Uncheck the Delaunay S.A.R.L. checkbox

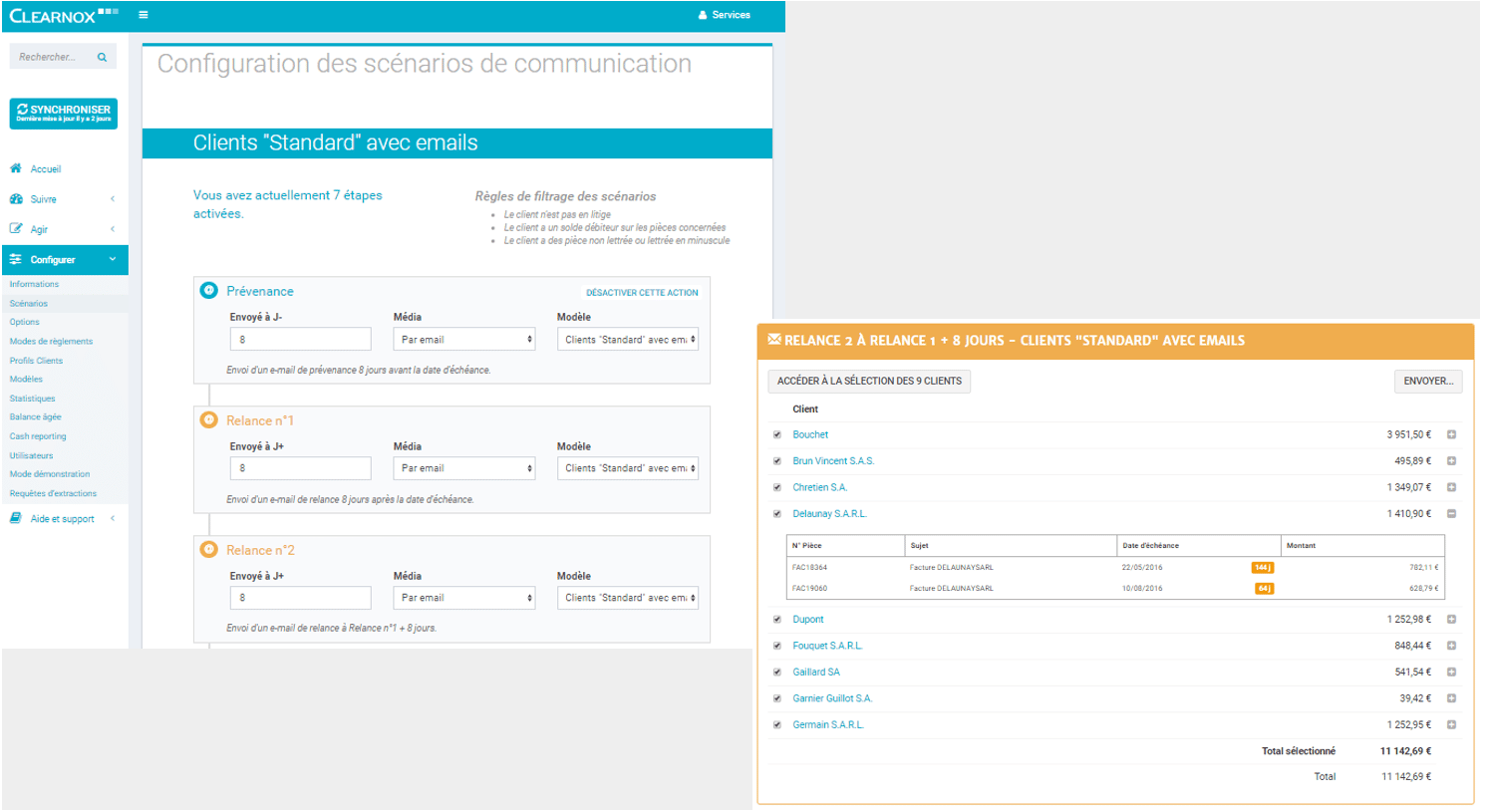click(x=777, y=514)
